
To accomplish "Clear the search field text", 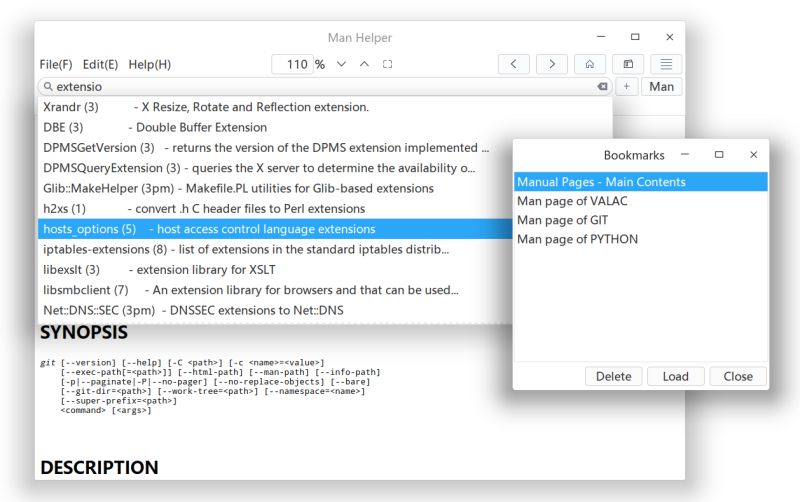I will (603, 87).
